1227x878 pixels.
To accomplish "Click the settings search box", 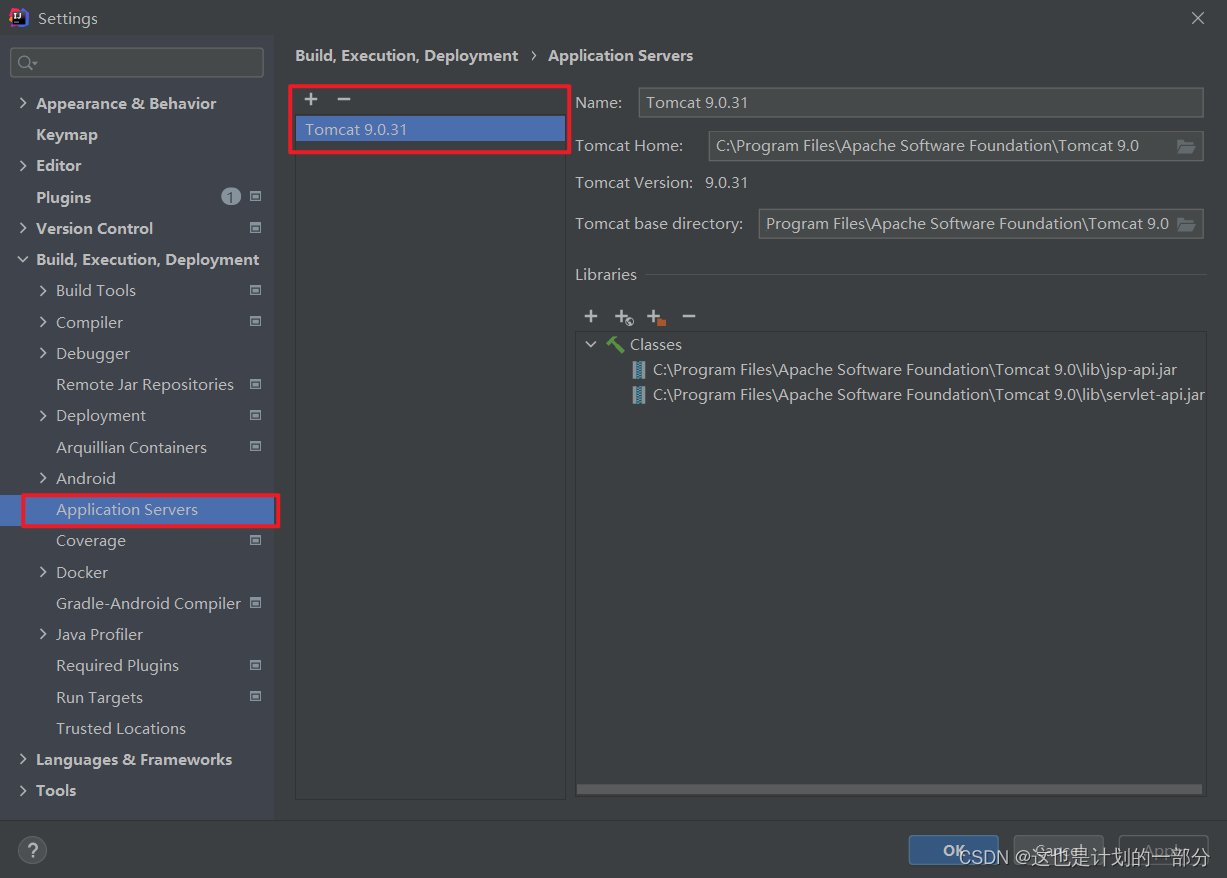I will tap(137, 62).
